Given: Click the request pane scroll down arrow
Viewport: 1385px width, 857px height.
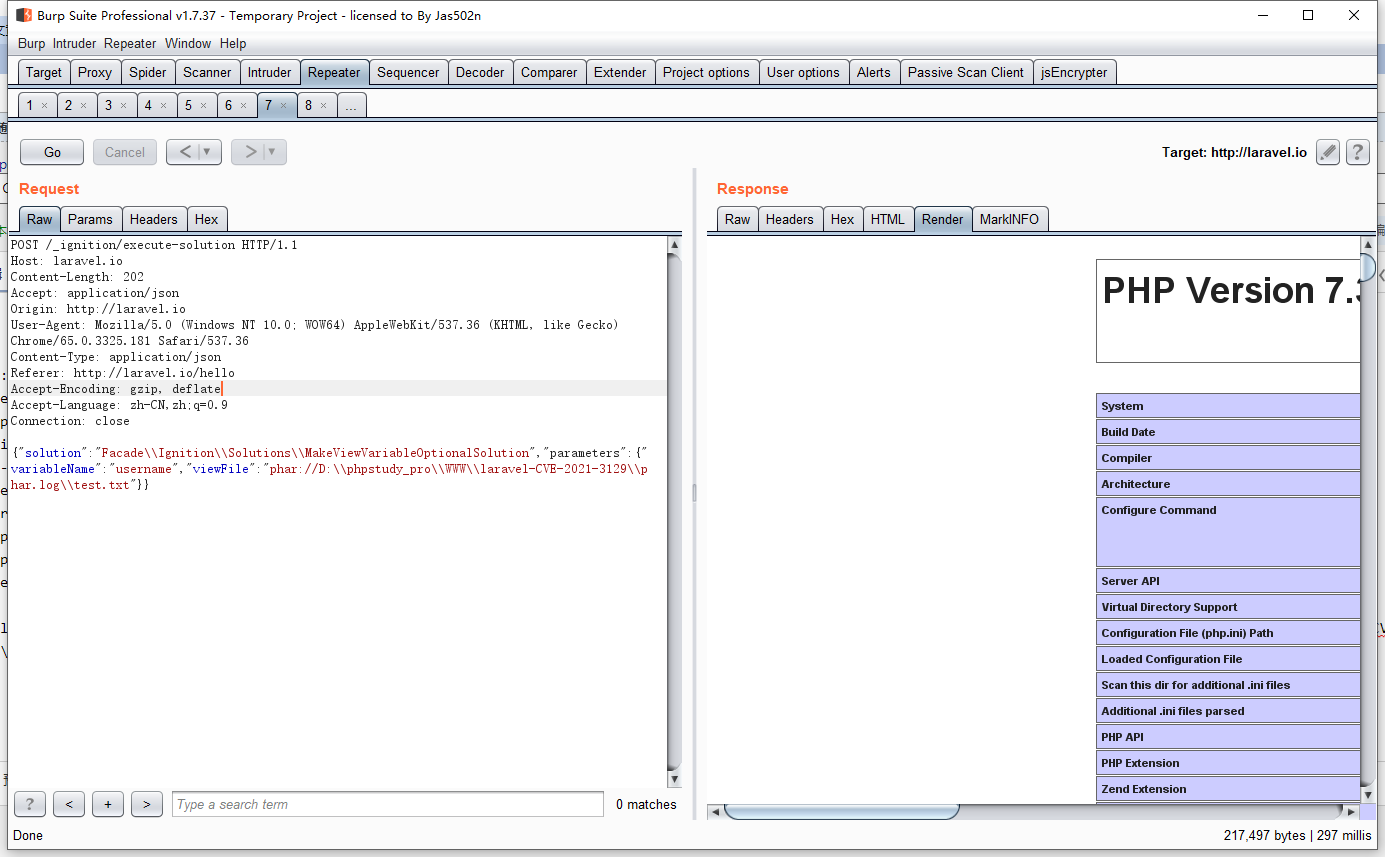Looking at the screenshot, I should coord(674,779).
